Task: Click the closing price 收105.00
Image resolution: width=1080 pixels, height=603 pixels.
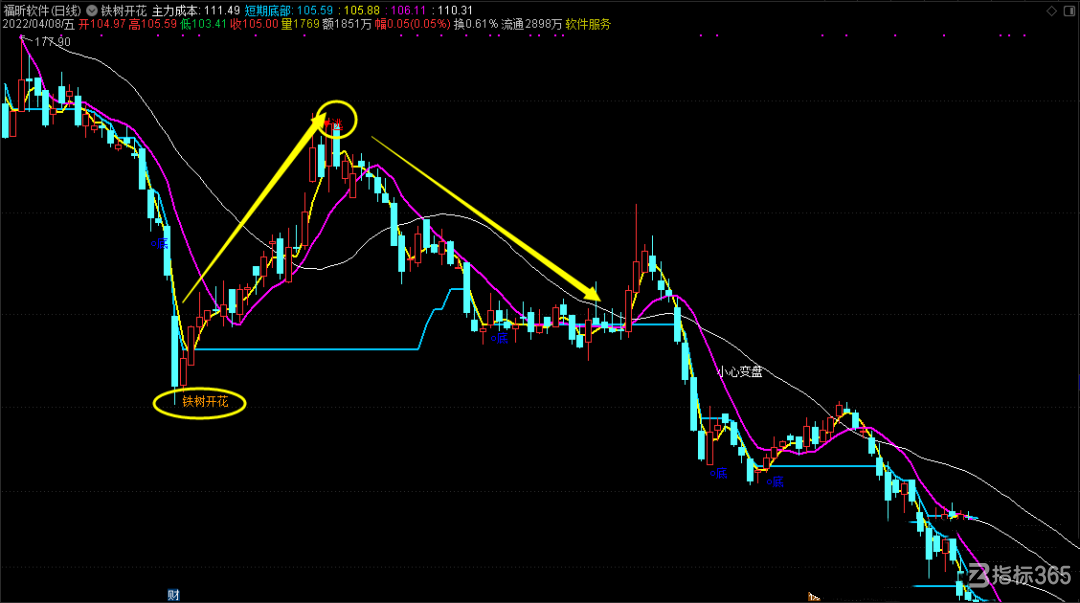Action: click(x=254, y=24)
